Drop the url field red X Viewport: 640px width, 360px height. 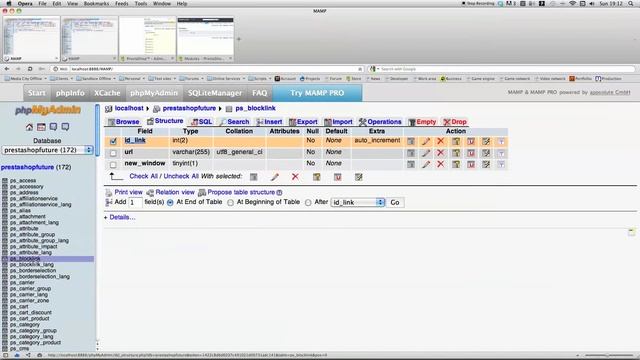coord(440,153)
